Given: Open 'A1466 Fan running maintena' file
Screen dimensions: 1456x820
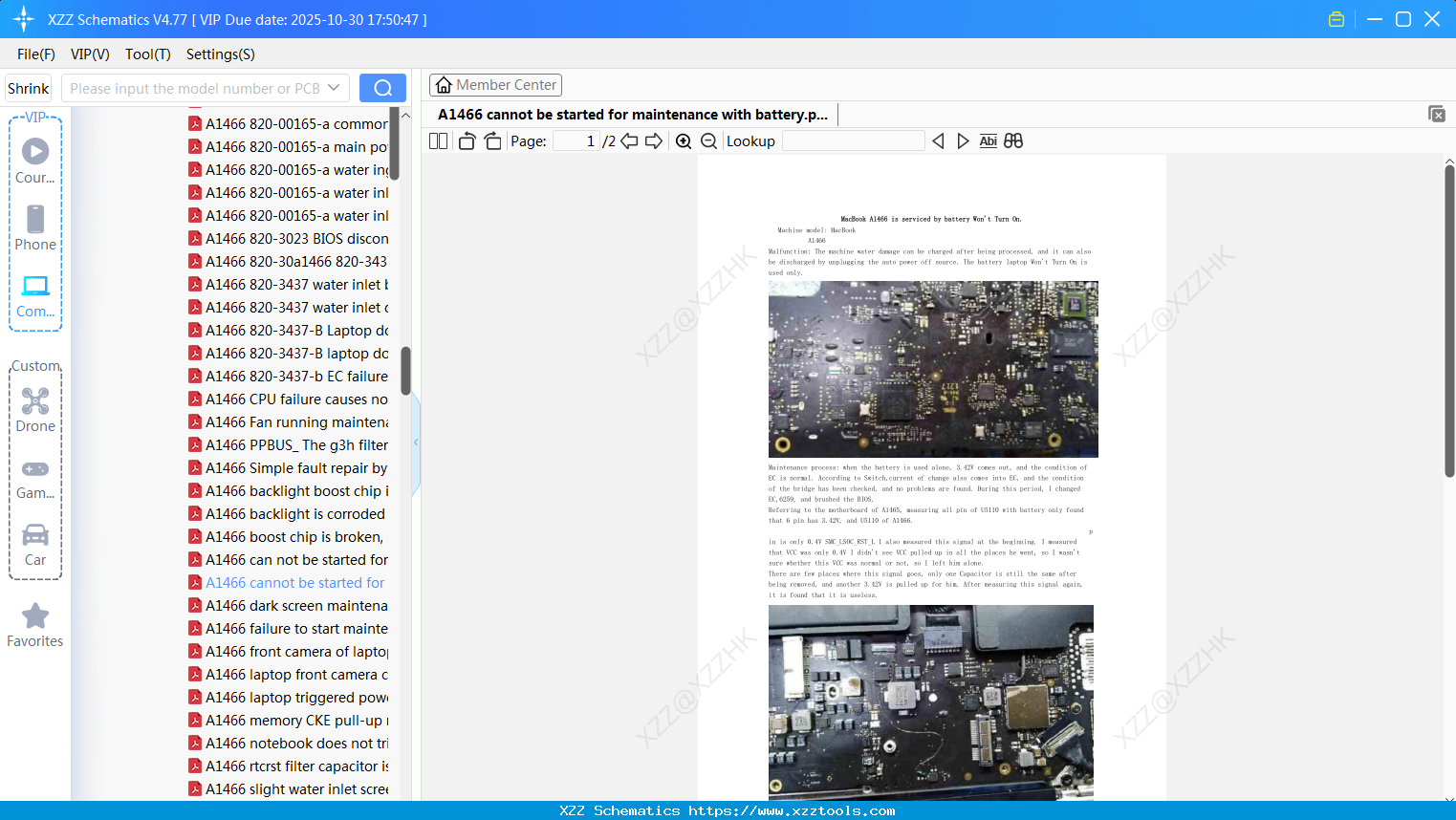Looking at the screenshot, I should (x=288, y=422).
